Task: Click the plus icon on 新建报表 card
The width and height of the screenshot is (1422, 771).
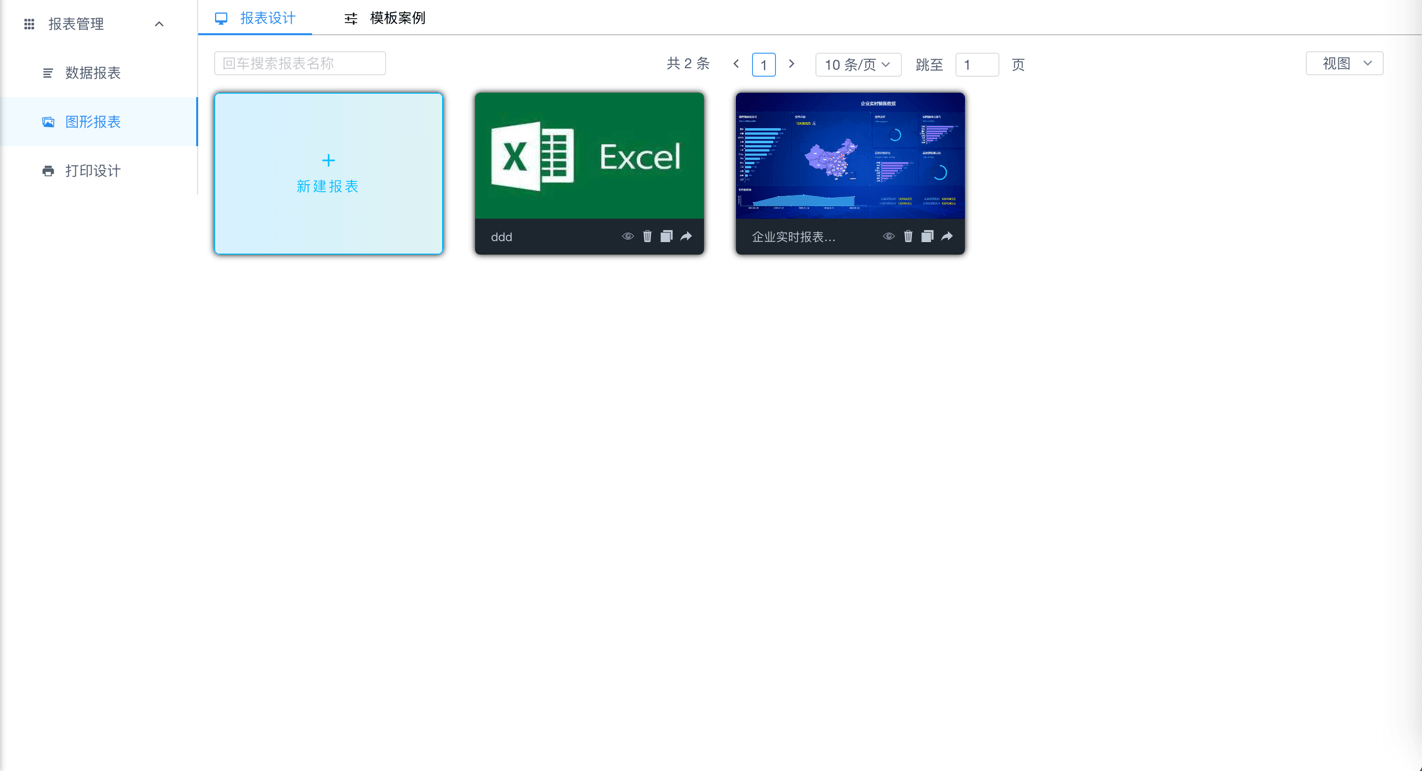Action: point(328,160)
